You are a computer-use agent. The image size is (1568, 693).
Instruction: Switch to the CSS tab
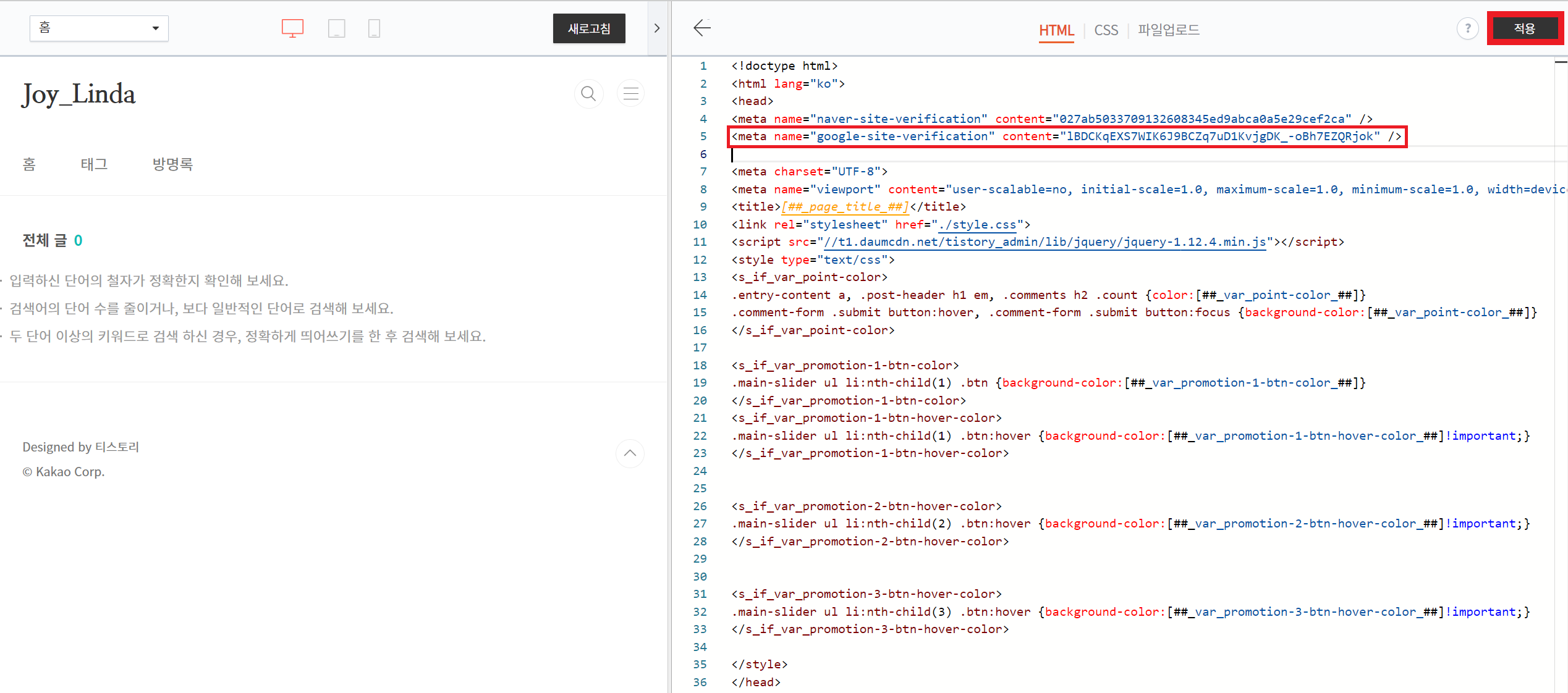tap(1106, 30)
